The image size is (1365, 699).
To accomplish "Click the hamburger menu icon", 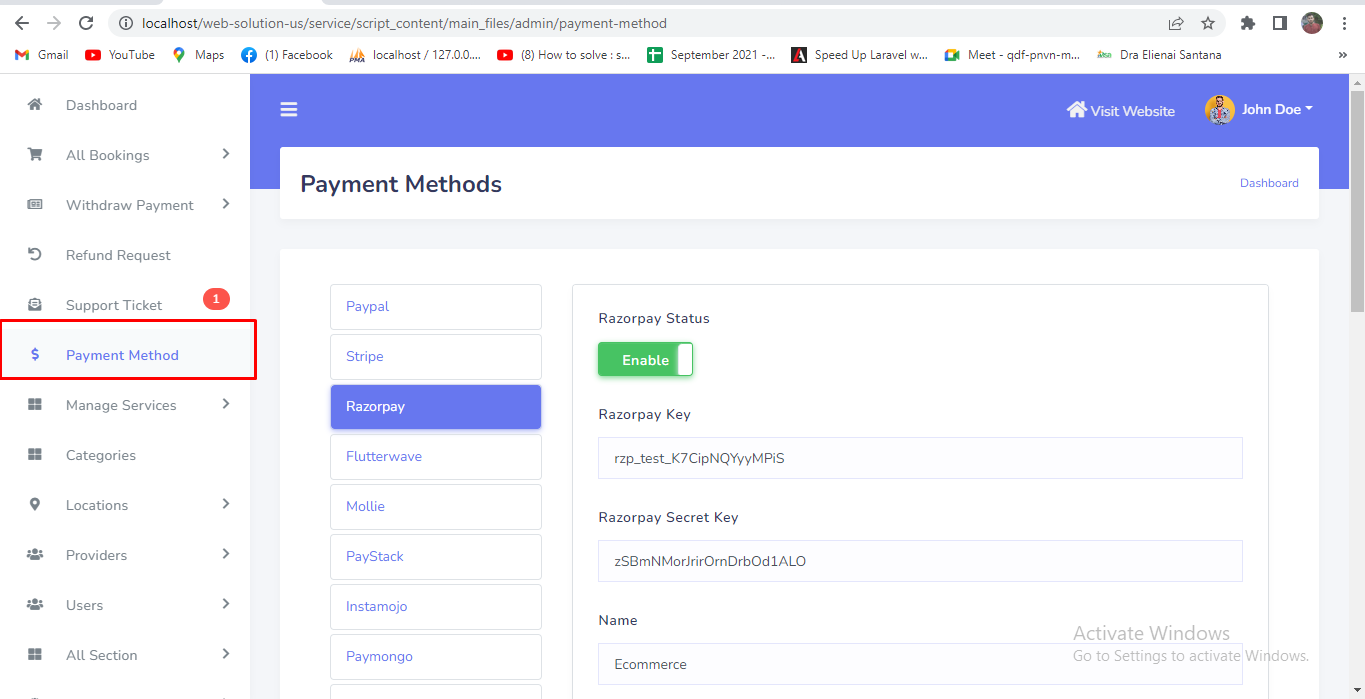I will tap(289, 110).
